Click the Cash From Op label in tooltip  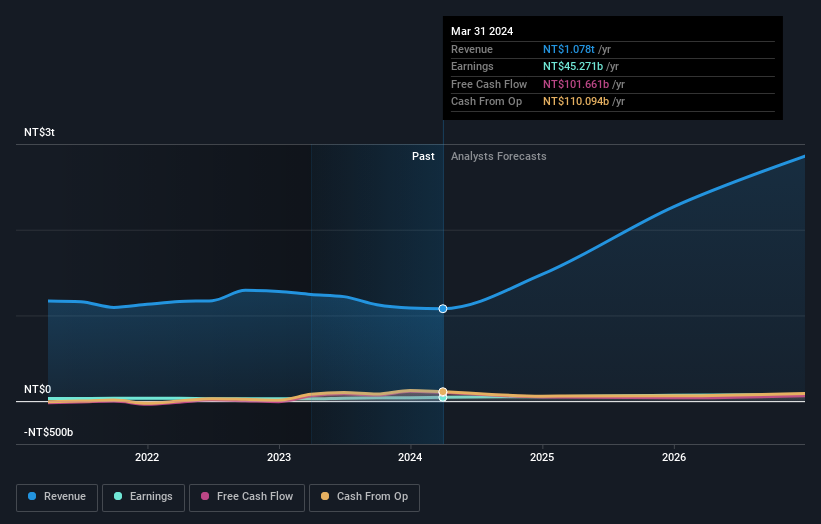coord(486,102)
